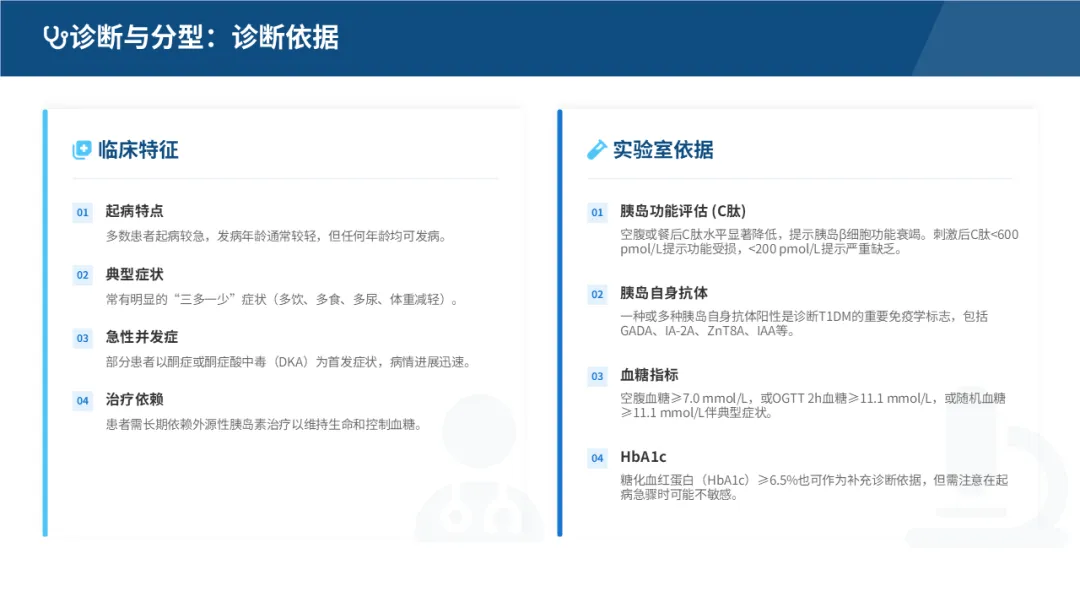Viewport: 1080px width, 608px height.
Task: Click the text mentioning 酮症酸中毒 (DKA)
Action: [289, 362]
